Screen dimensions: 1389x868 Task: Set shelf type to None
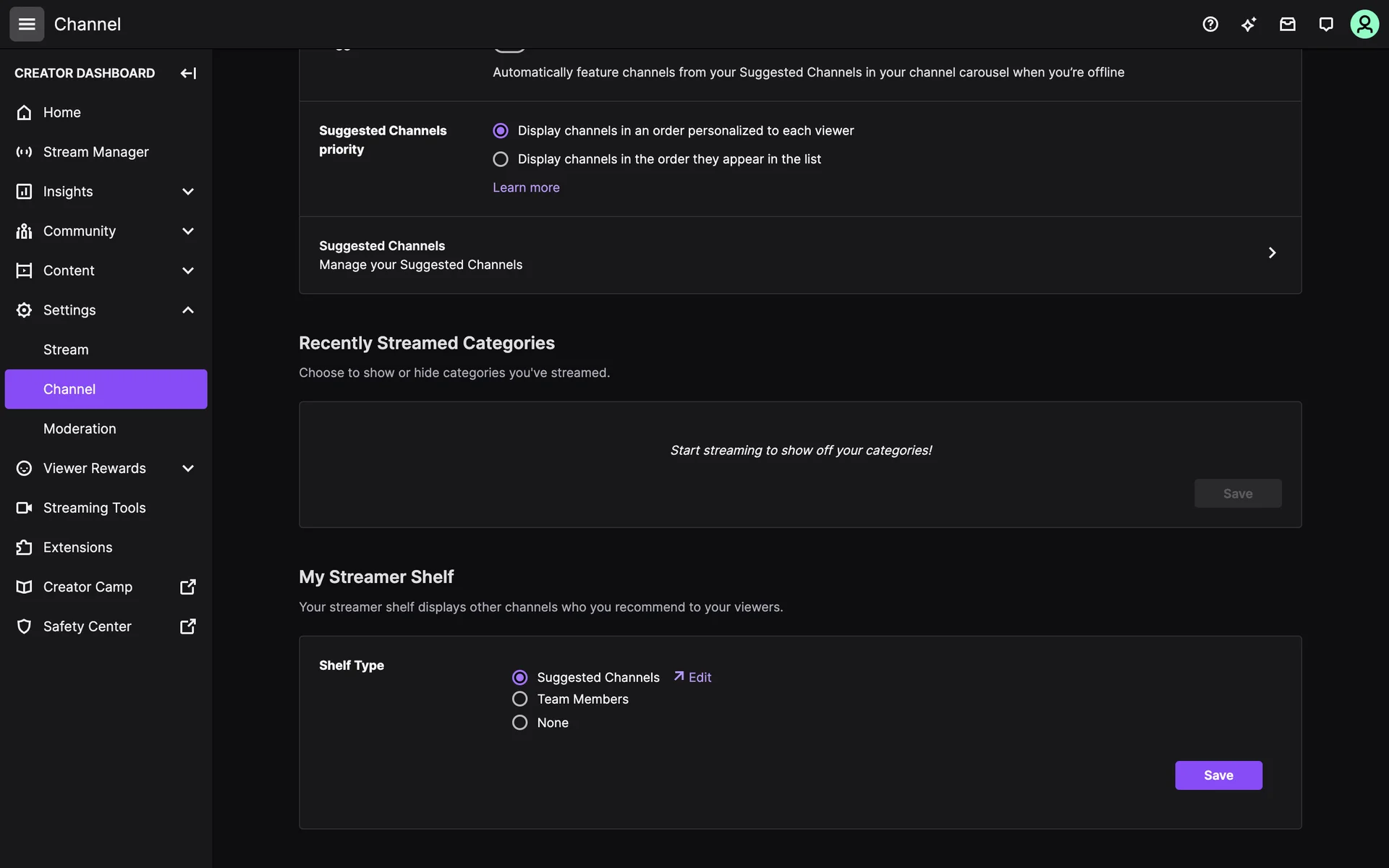point(519,723)
